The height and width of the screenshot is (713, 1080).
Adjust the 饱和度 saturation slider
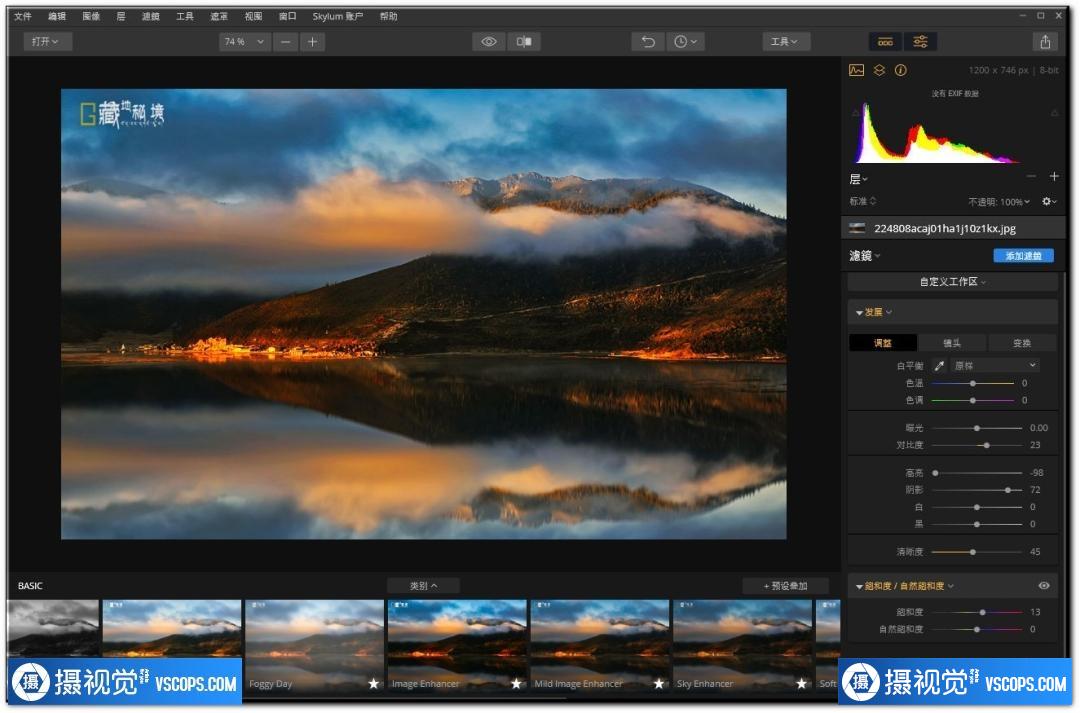[x=977, y=612]
